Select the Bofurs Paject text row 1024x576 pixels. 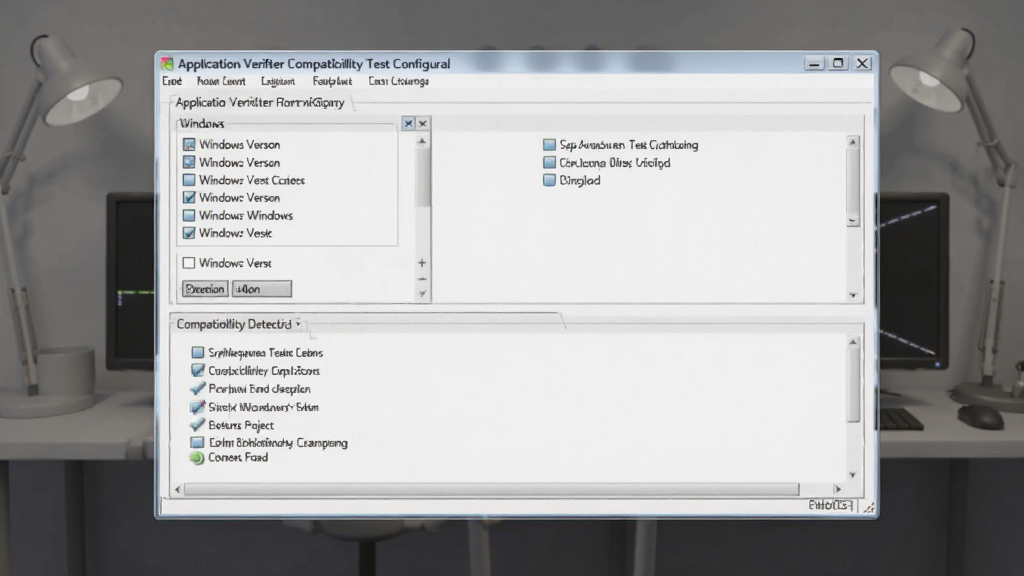click(241, 425)
